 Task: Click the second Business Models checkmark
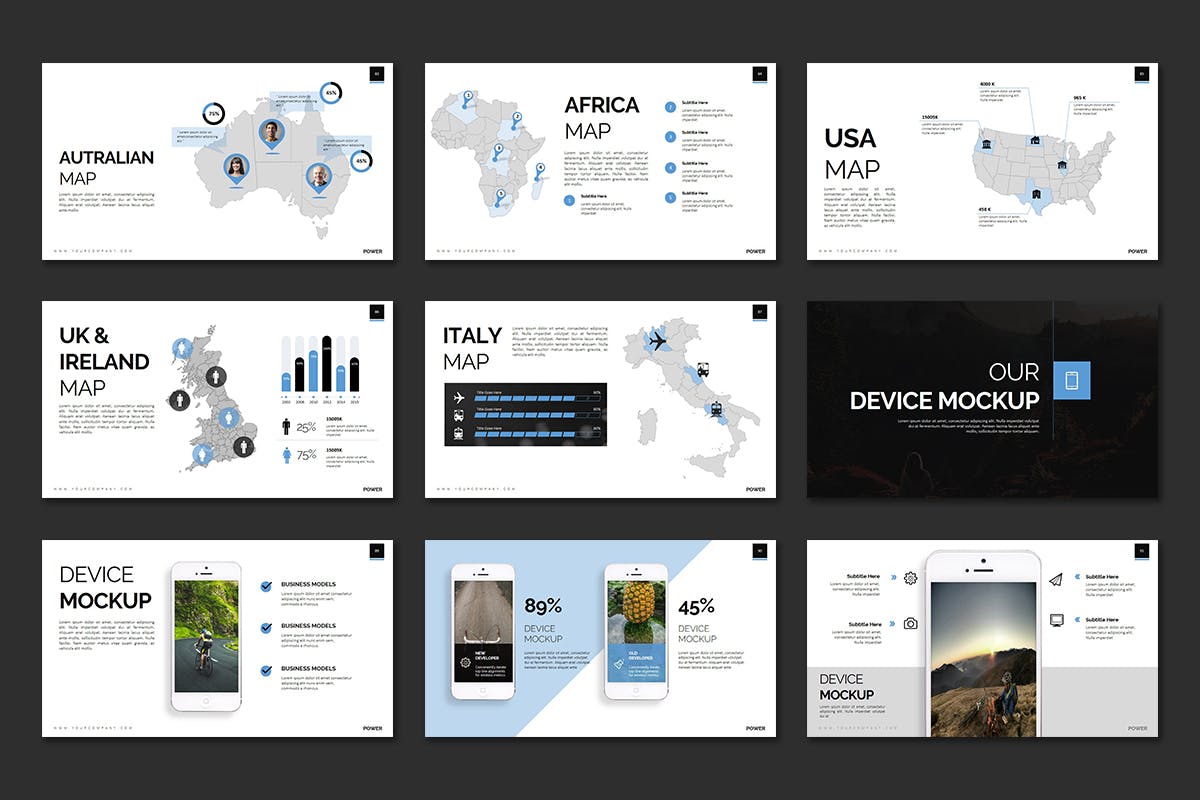266,628
